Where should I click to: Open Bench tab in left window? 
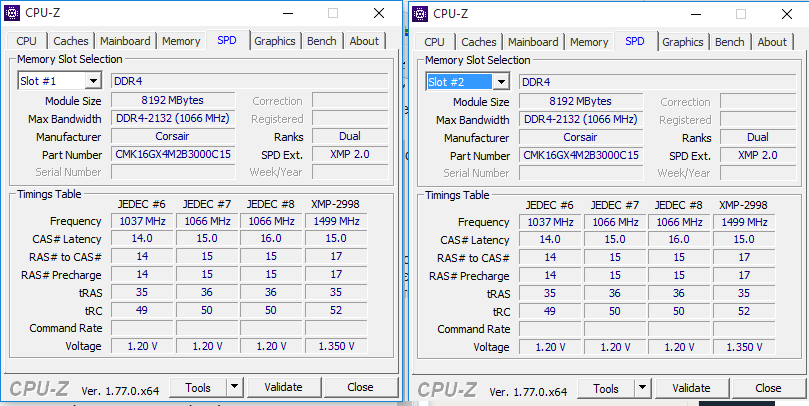tap(321, 41)
